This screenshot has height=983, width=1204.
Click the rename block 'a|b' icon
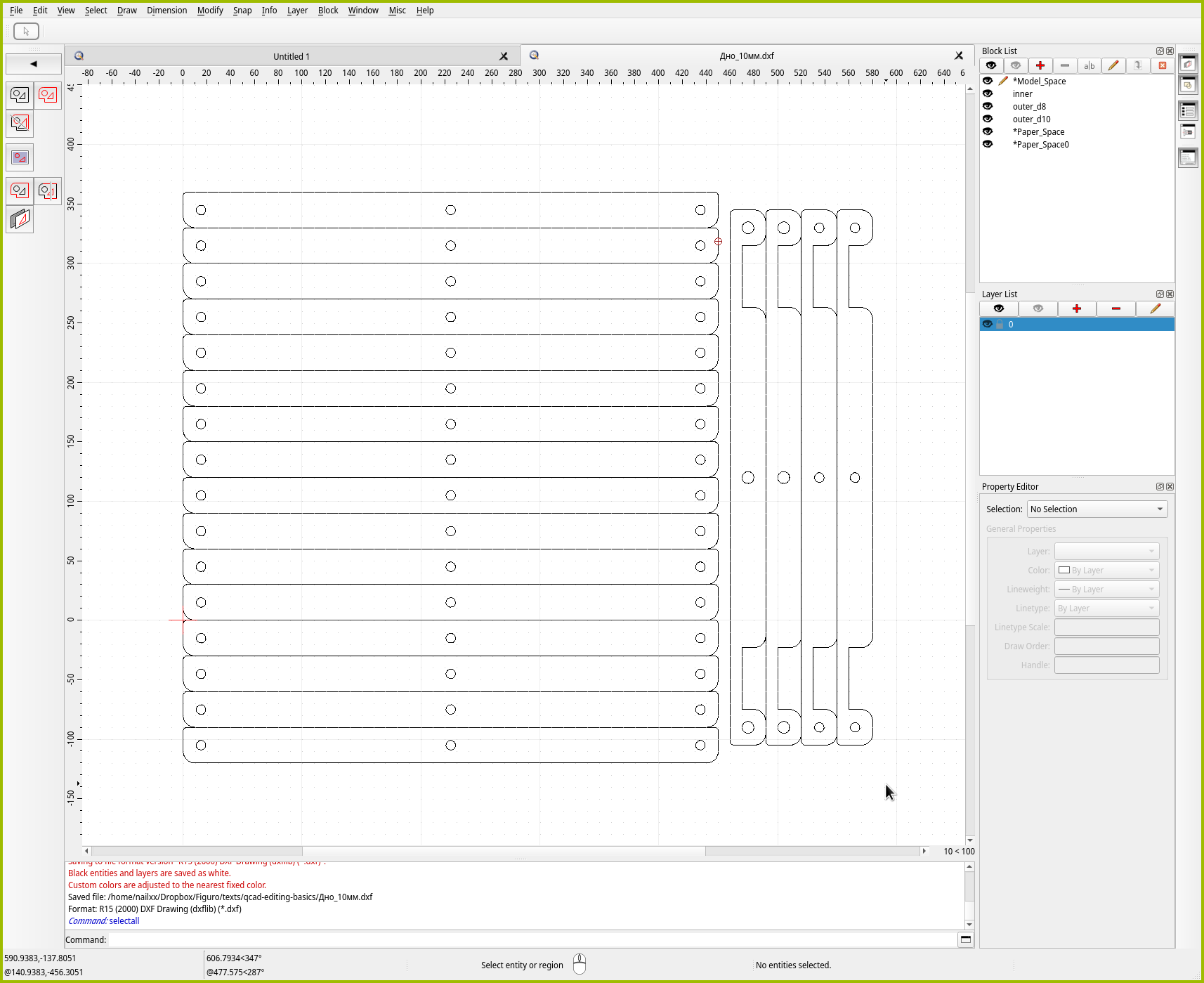coord(1089,65)
